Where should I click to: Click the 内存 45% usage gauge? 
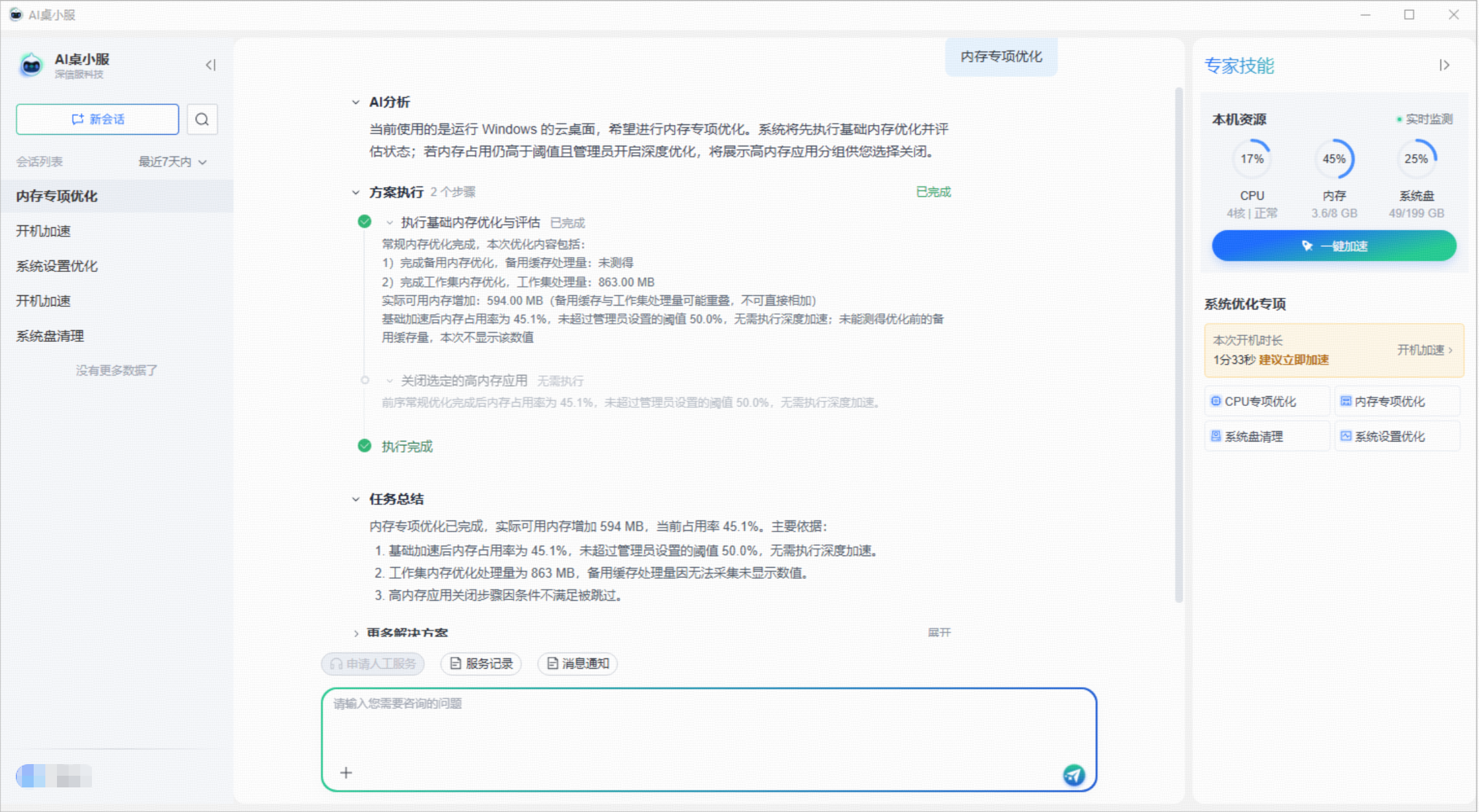(x=1334, y=159)
